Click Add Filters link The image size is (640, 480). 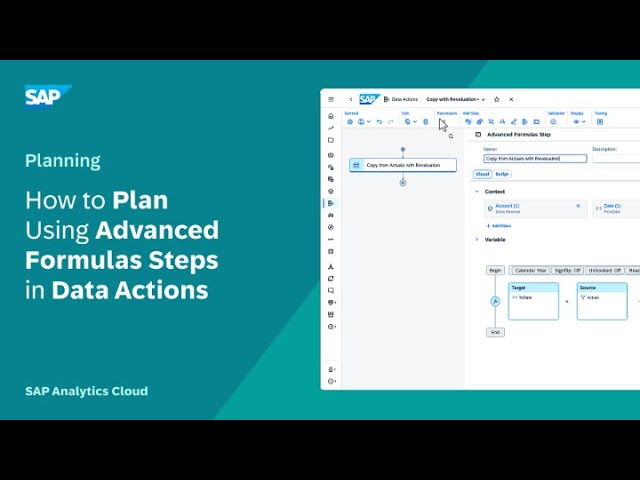pos(499,226)
